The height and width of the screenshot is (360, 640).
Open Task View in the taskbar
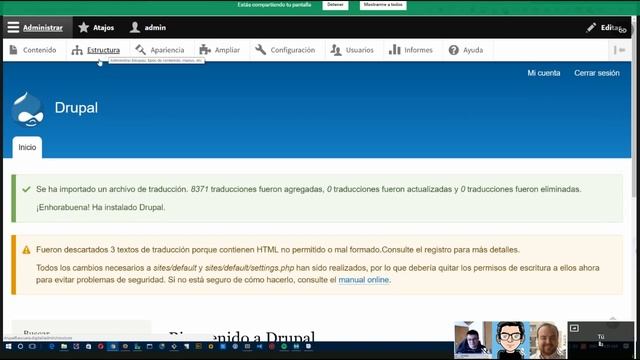click(32, 347)
